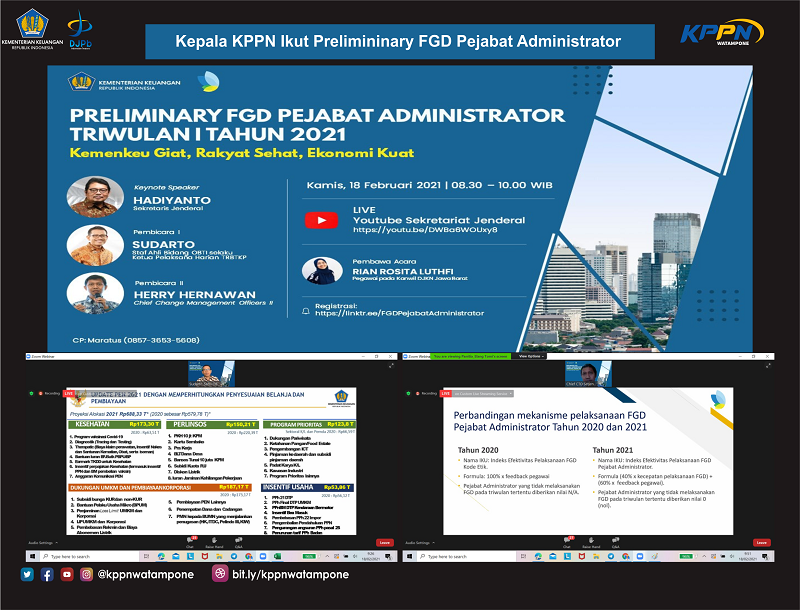Click the green encryption shield in right Zoom window
The height and width of the screenshot is (610, 800).
pyautogui.click(x=409, y=394)
